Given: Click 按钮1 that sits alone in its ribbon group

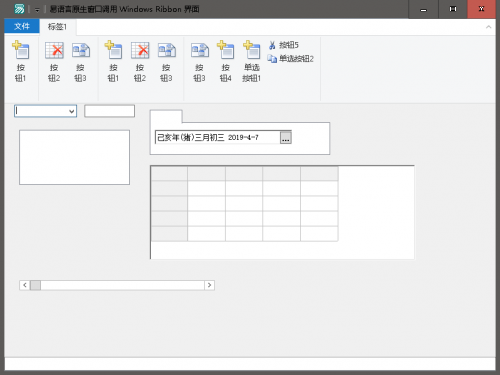Looking at the screenshot, I should (21, 62).
